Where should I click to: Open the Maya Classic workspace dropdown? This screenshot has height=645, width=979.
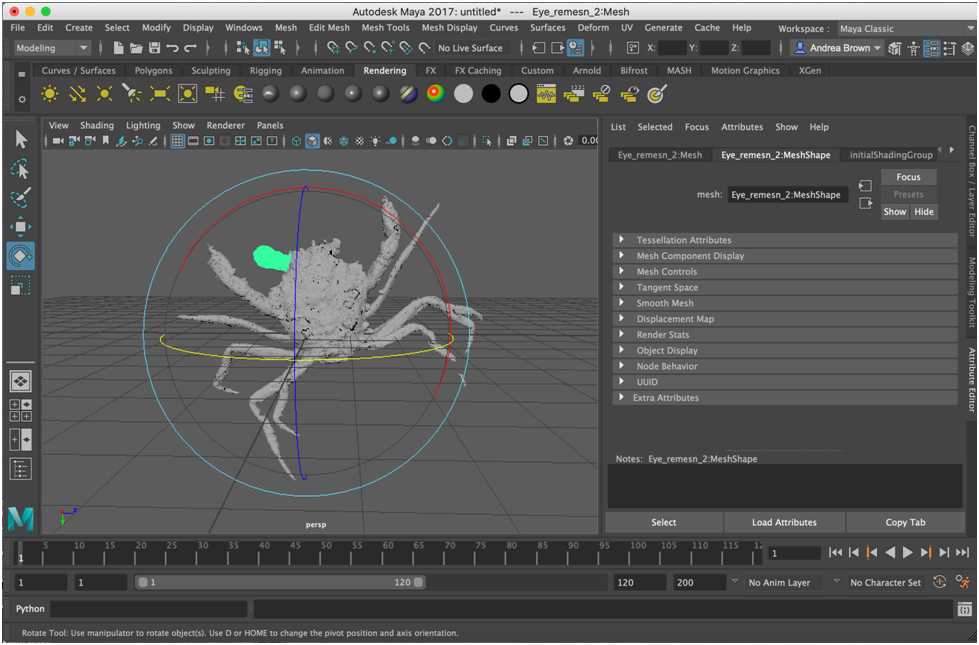coord(905,29)
